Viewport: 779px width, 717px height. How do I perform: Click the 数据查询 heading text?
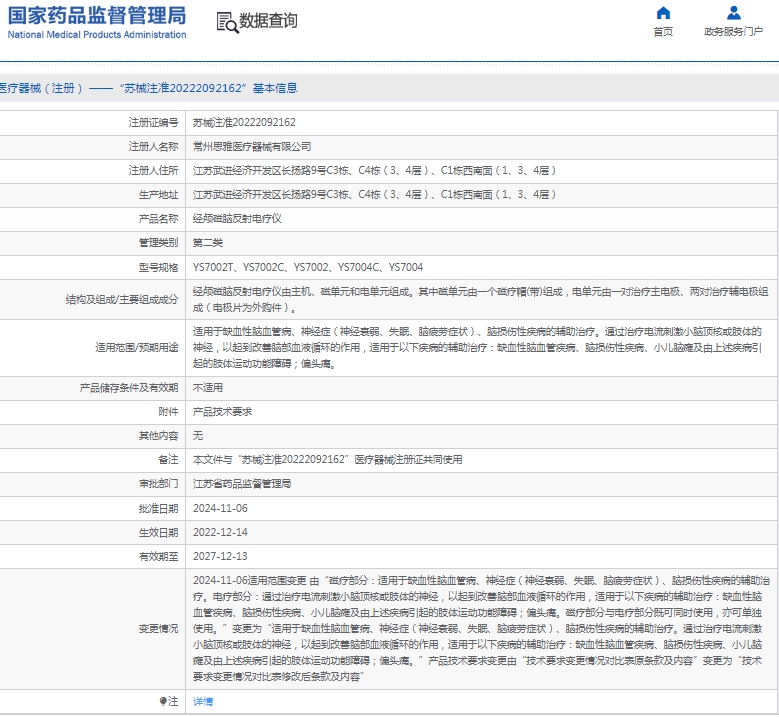click(268, 21)
